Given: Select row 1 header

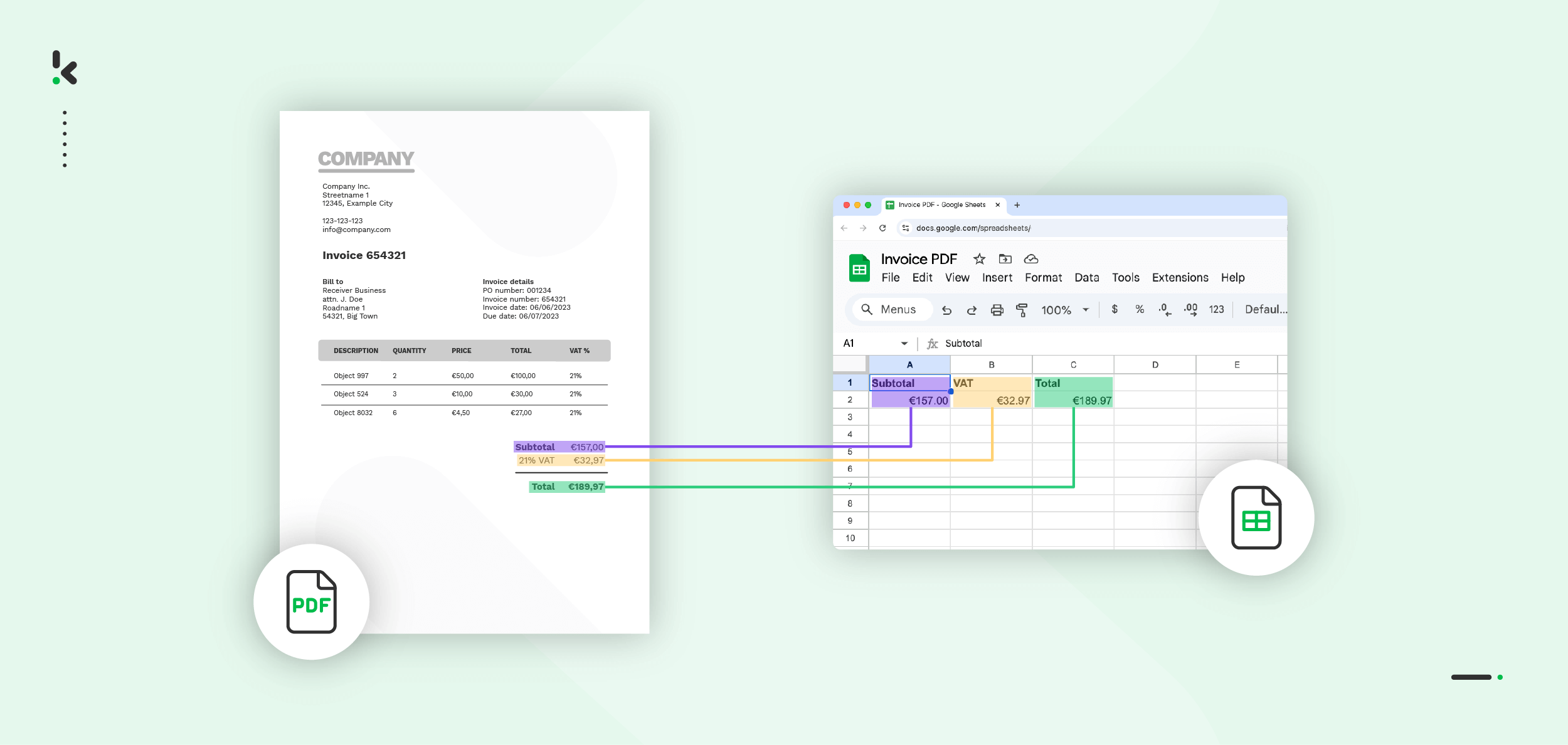Looking at the screenshot, I should [x=850, y=383].
